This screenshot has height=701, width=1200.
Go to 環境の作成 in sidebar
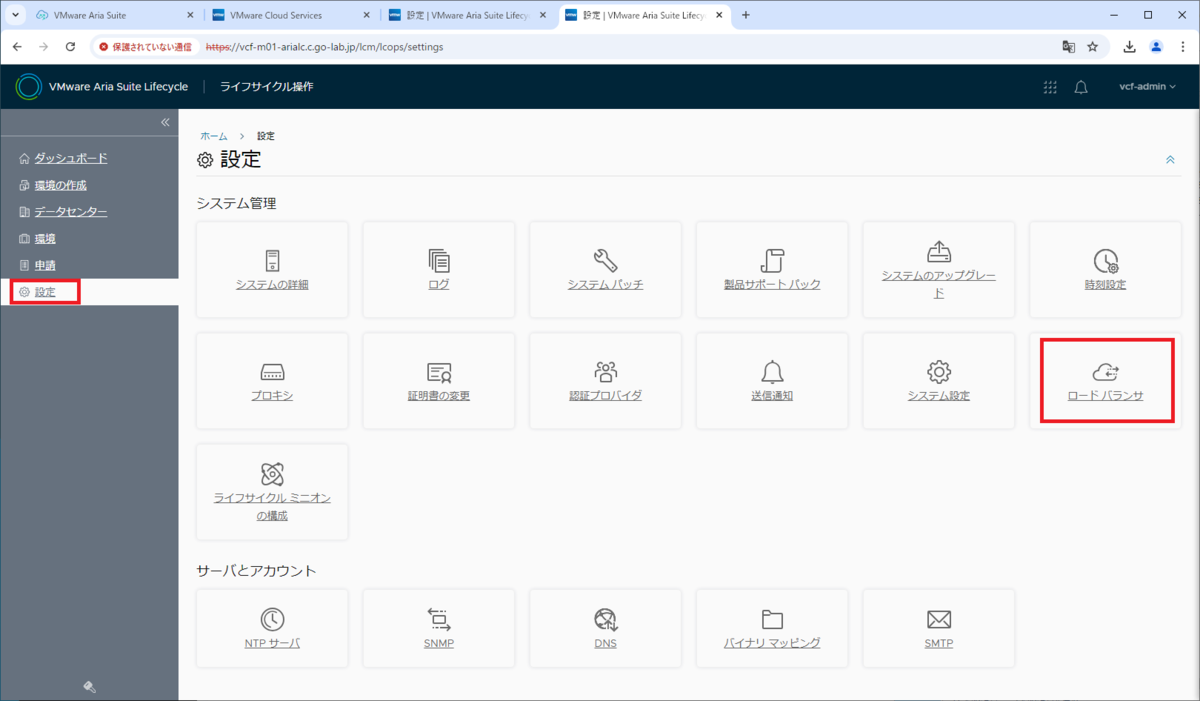60,185
